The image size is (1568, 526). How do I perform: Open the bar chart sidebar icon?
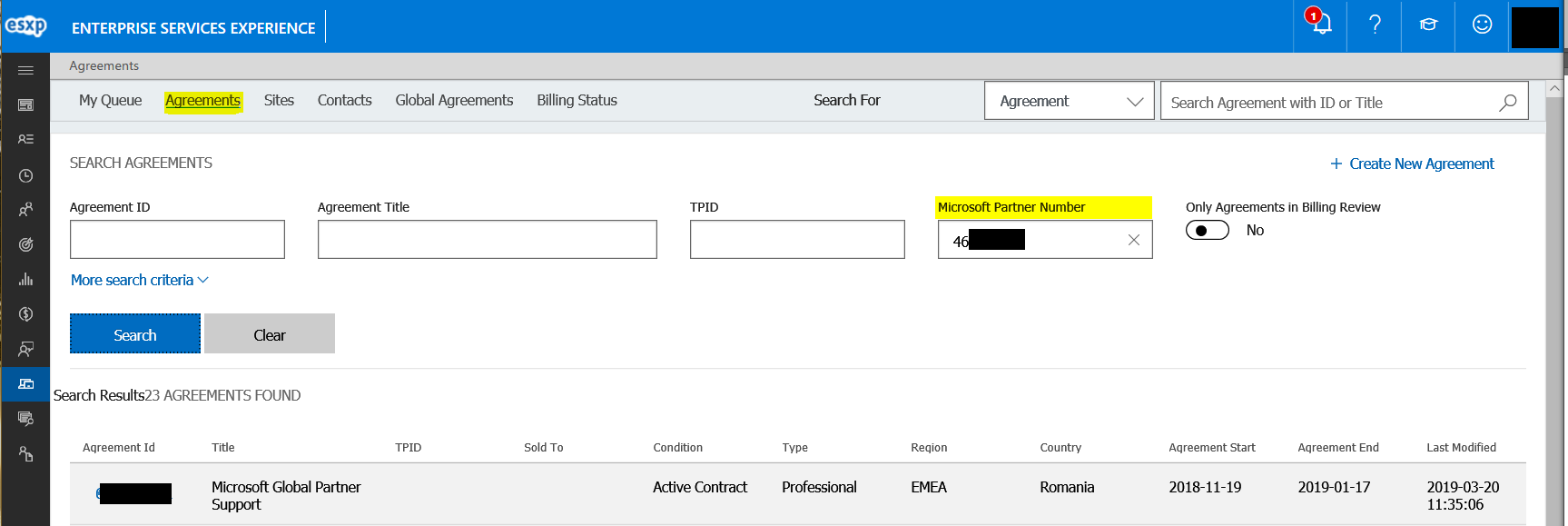coord(25,280)
